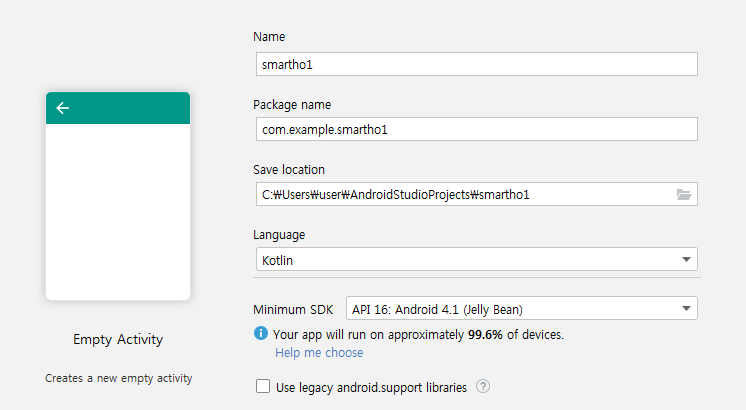
Task: Click the Help me choose link
Action: point(319,352)
